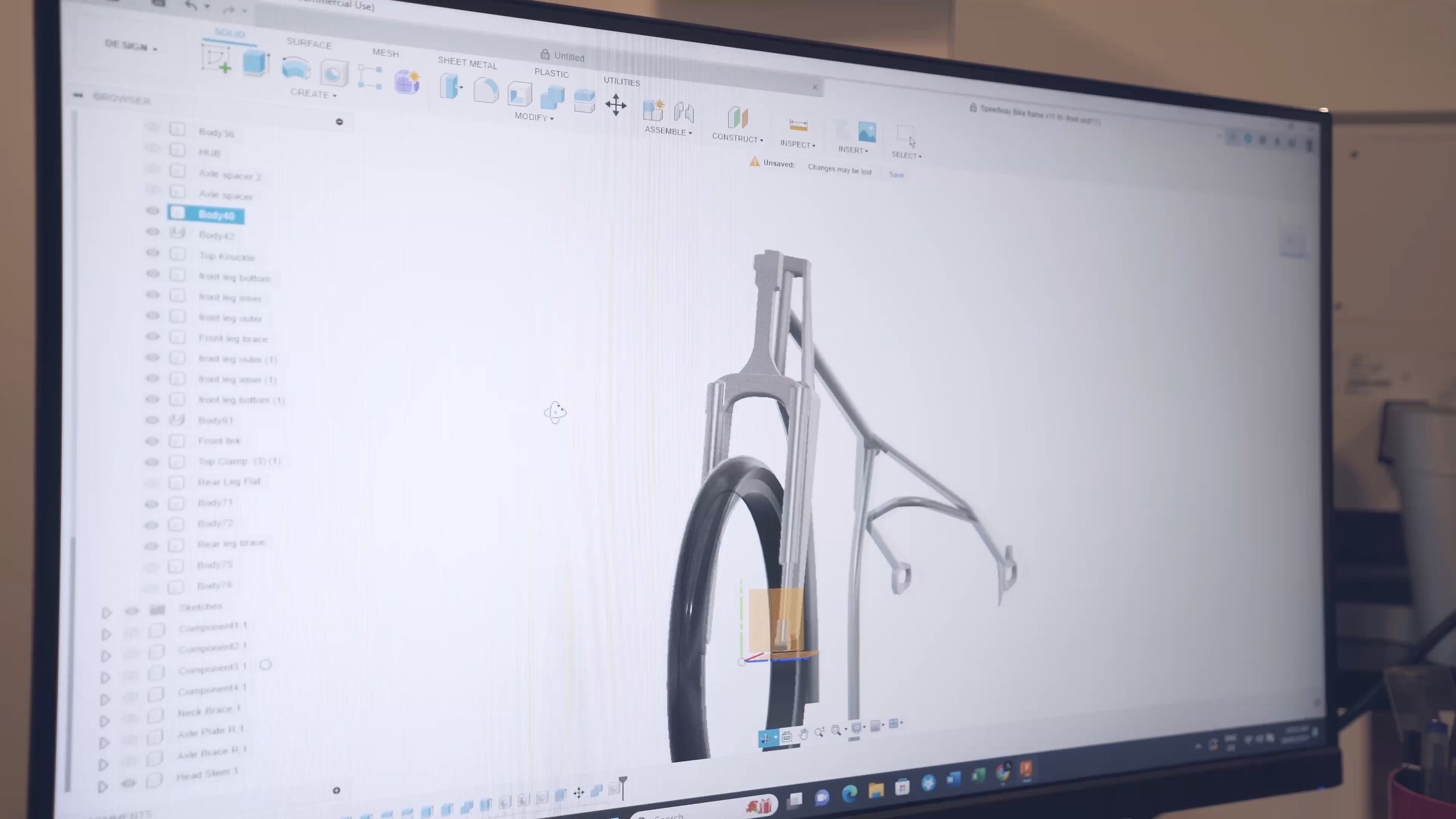Toggle visibility of Rear leg brace
The image size is (1456, 819).
[x=151, y=546]
